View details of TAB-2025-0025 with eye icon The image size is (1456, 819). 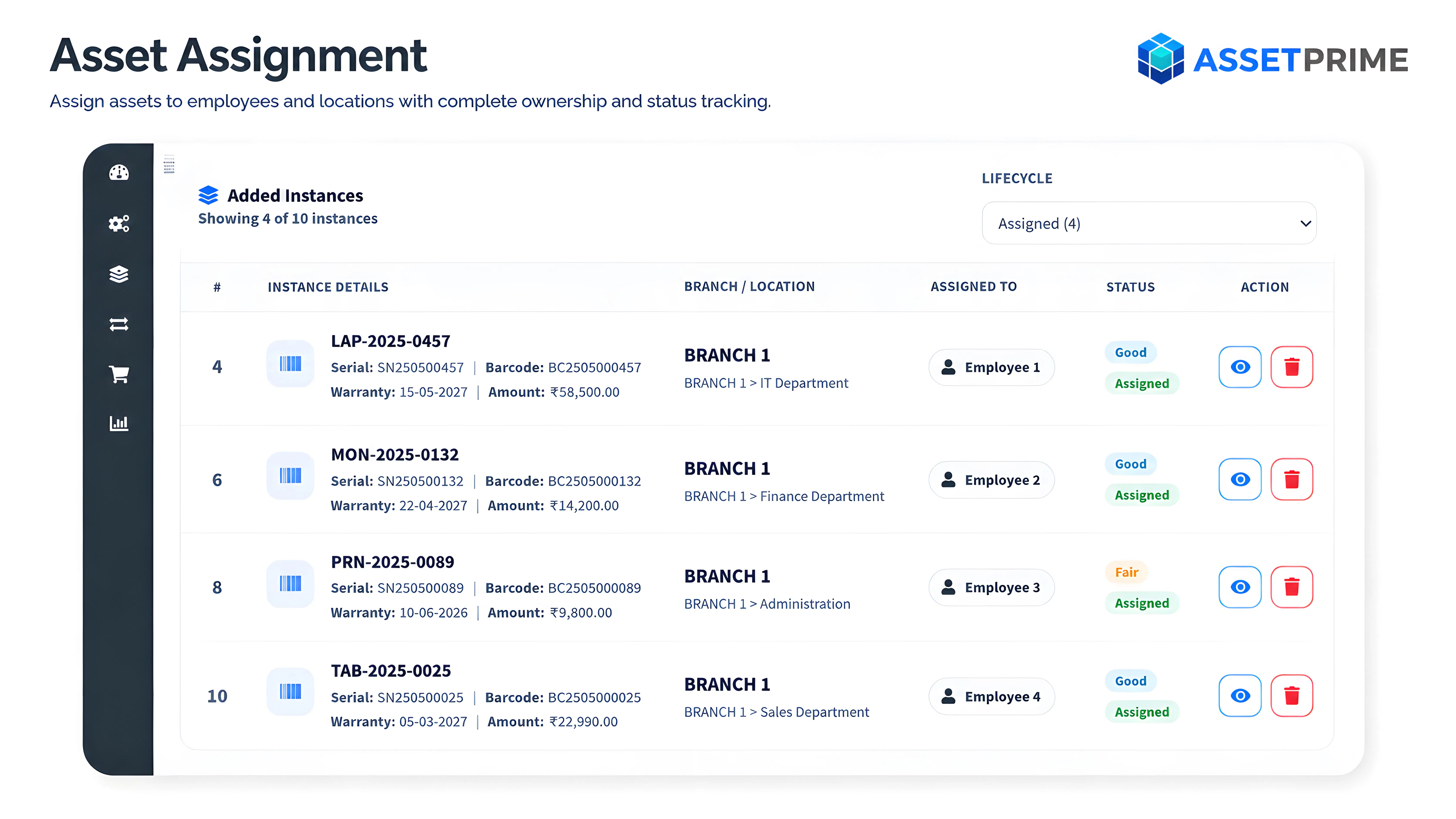[x=1240, y=696]
